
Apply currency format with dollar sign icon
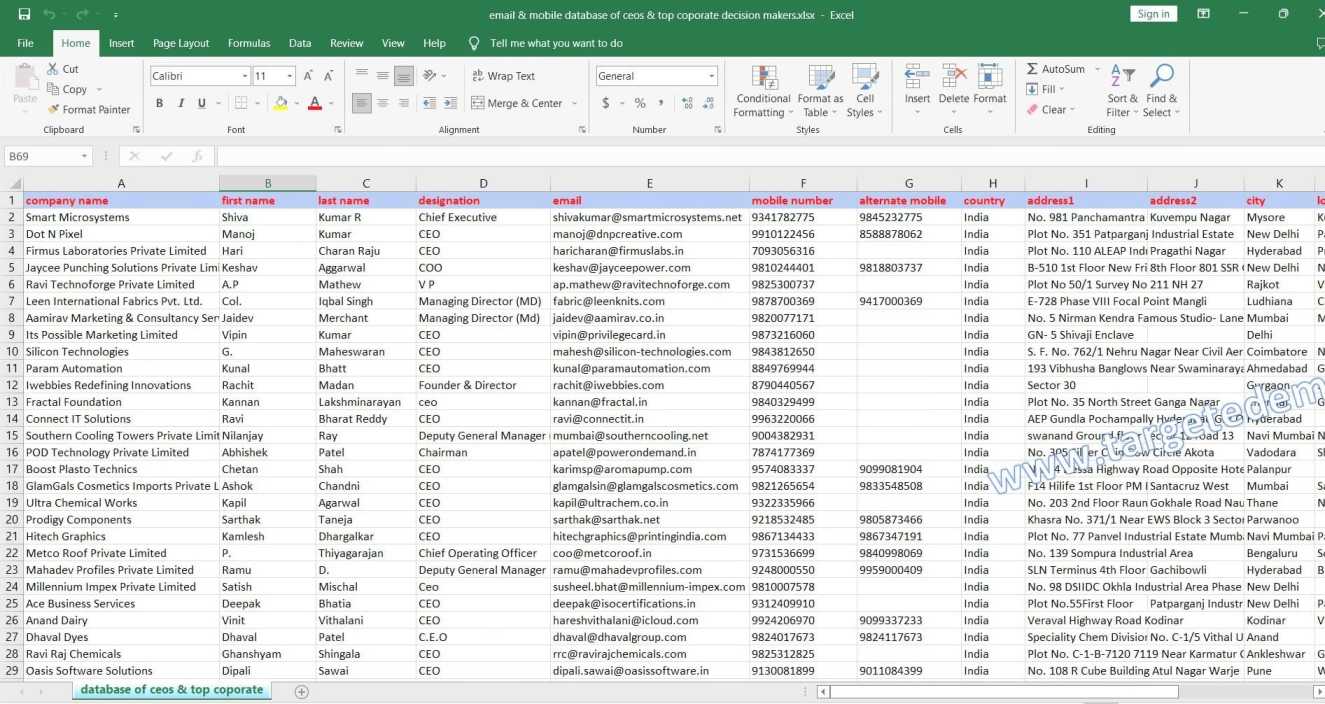[606, 103]
